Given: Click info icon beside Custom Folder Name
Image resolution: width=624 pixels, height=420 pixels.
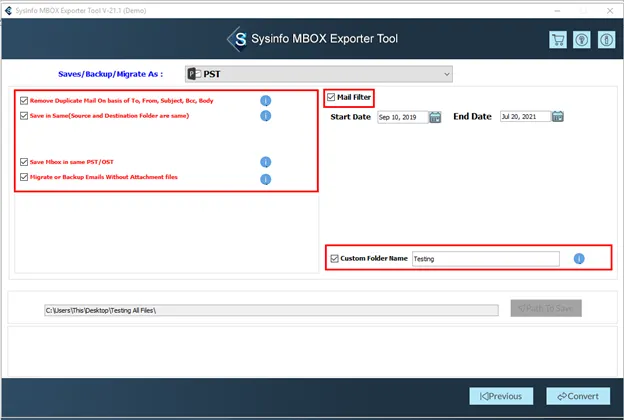Looking at the screenshot, I should click(579, 259).
